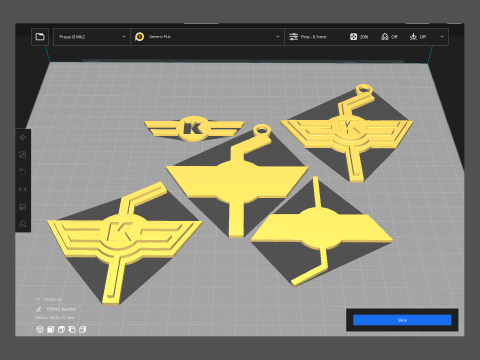480x360 pixels.
Task: Select the Rotate tool
Action: click(23, 172)
